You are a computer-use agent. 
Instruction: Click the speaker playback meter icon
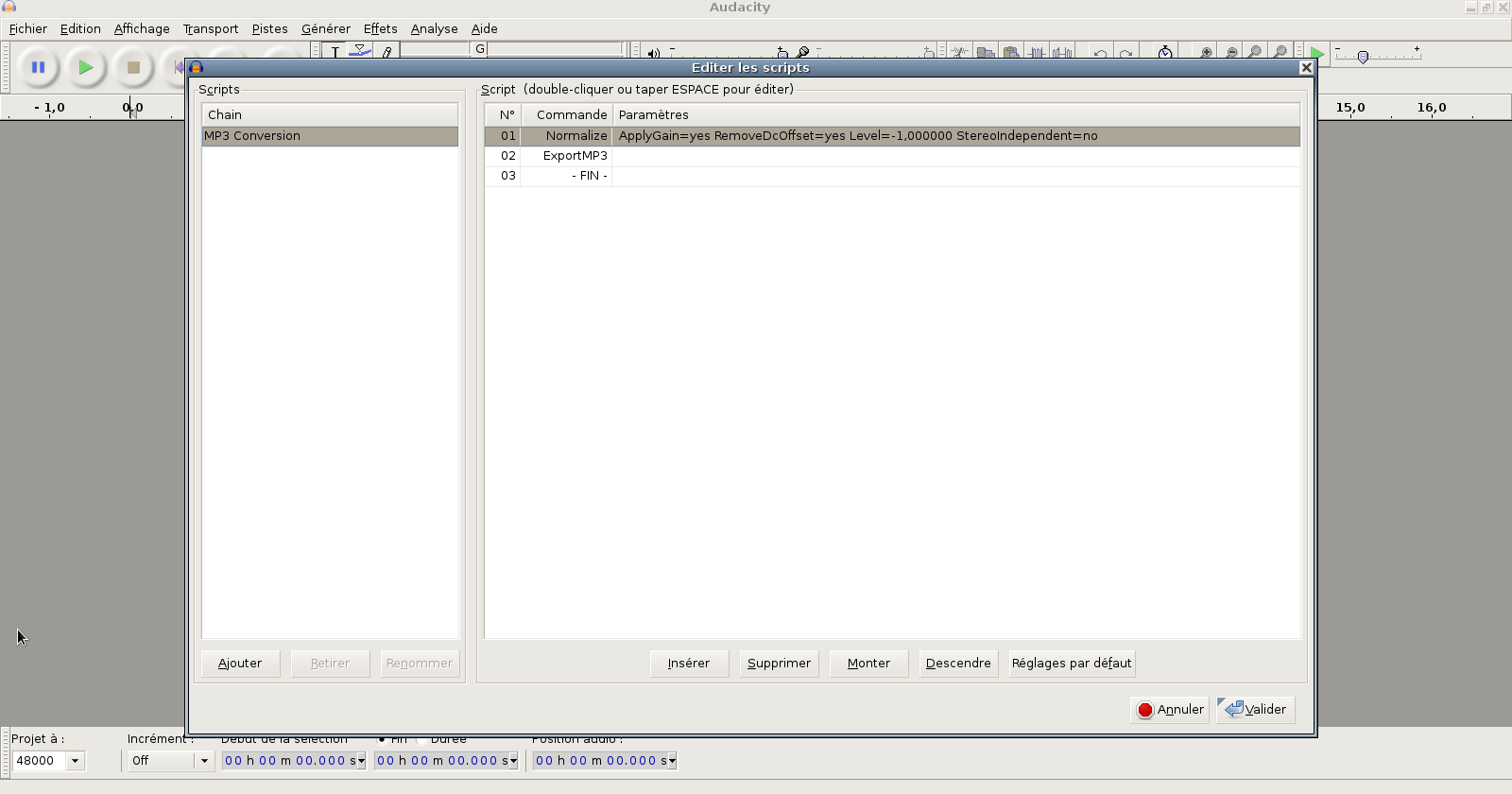(x=654, y=53)
